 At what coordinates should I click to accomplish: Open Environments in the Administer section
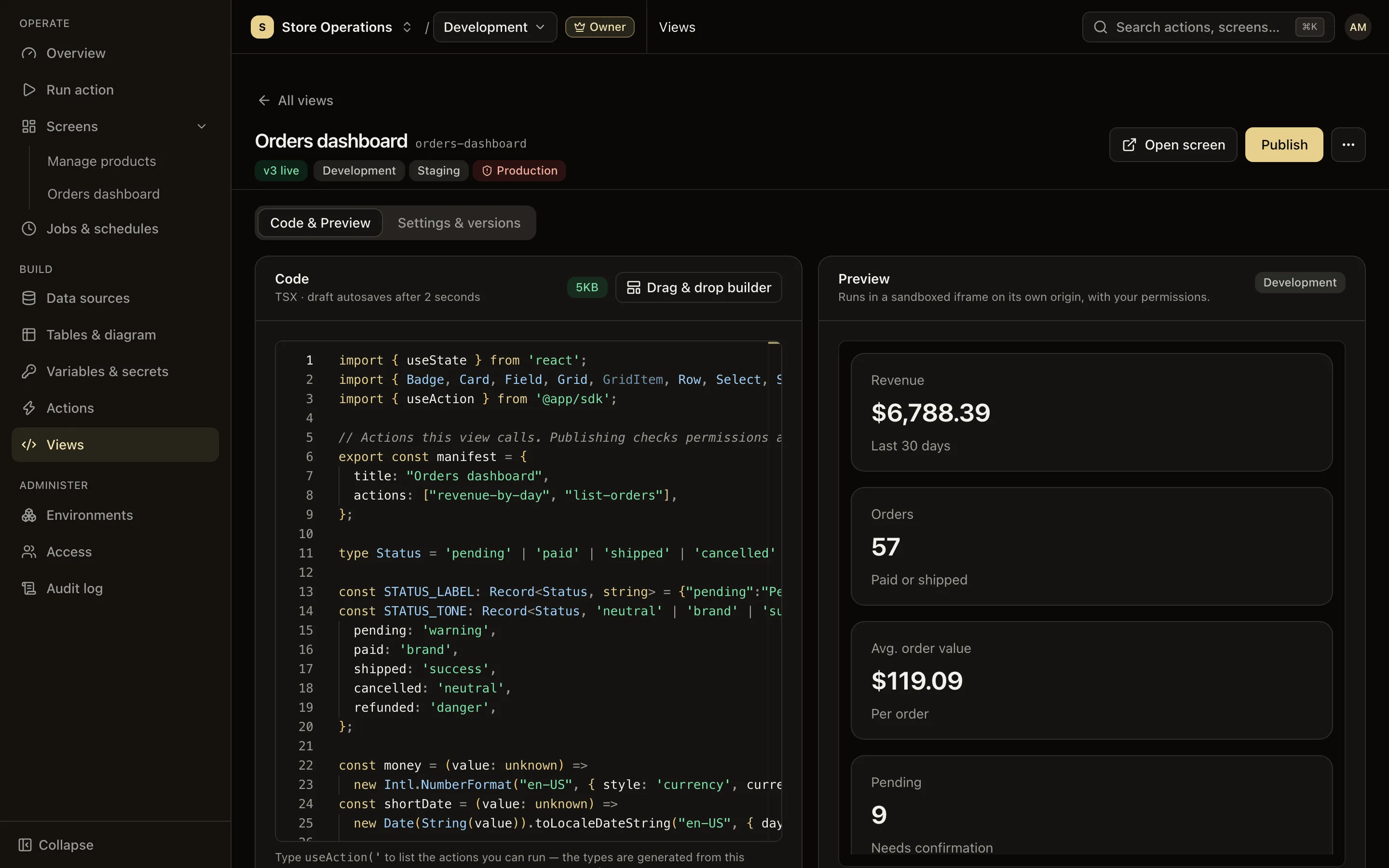(115, 515)
